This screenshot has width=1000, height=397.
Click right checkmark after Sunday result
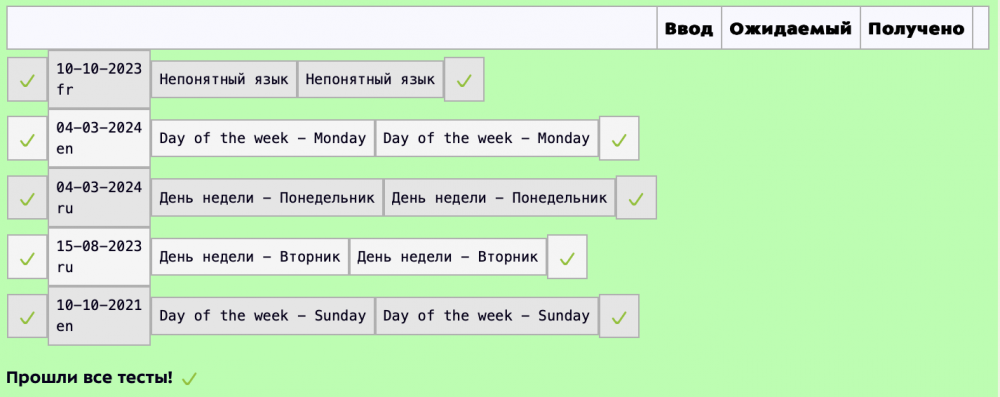[619, 316]
